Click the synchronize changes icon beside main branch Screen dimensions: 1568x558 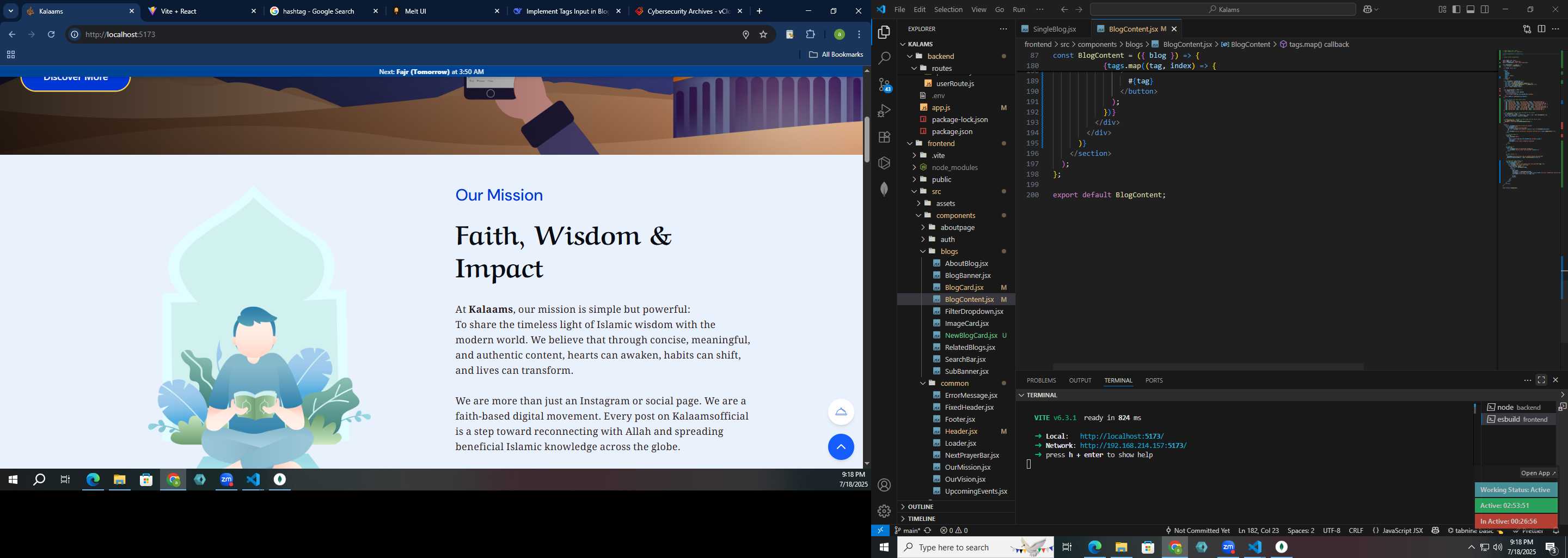click(x=928, y=531)
